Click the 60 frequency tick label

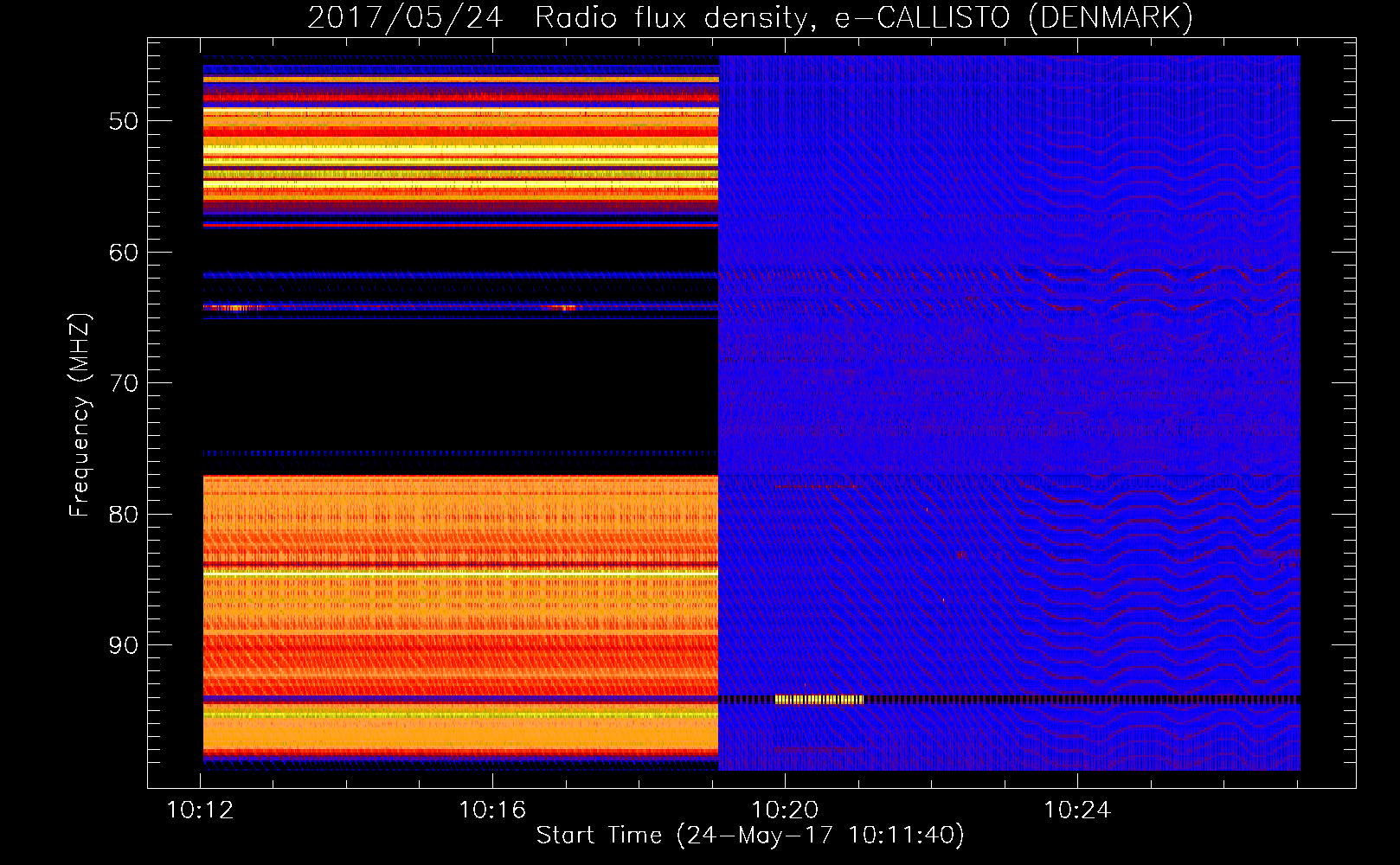tap(124, 253)
